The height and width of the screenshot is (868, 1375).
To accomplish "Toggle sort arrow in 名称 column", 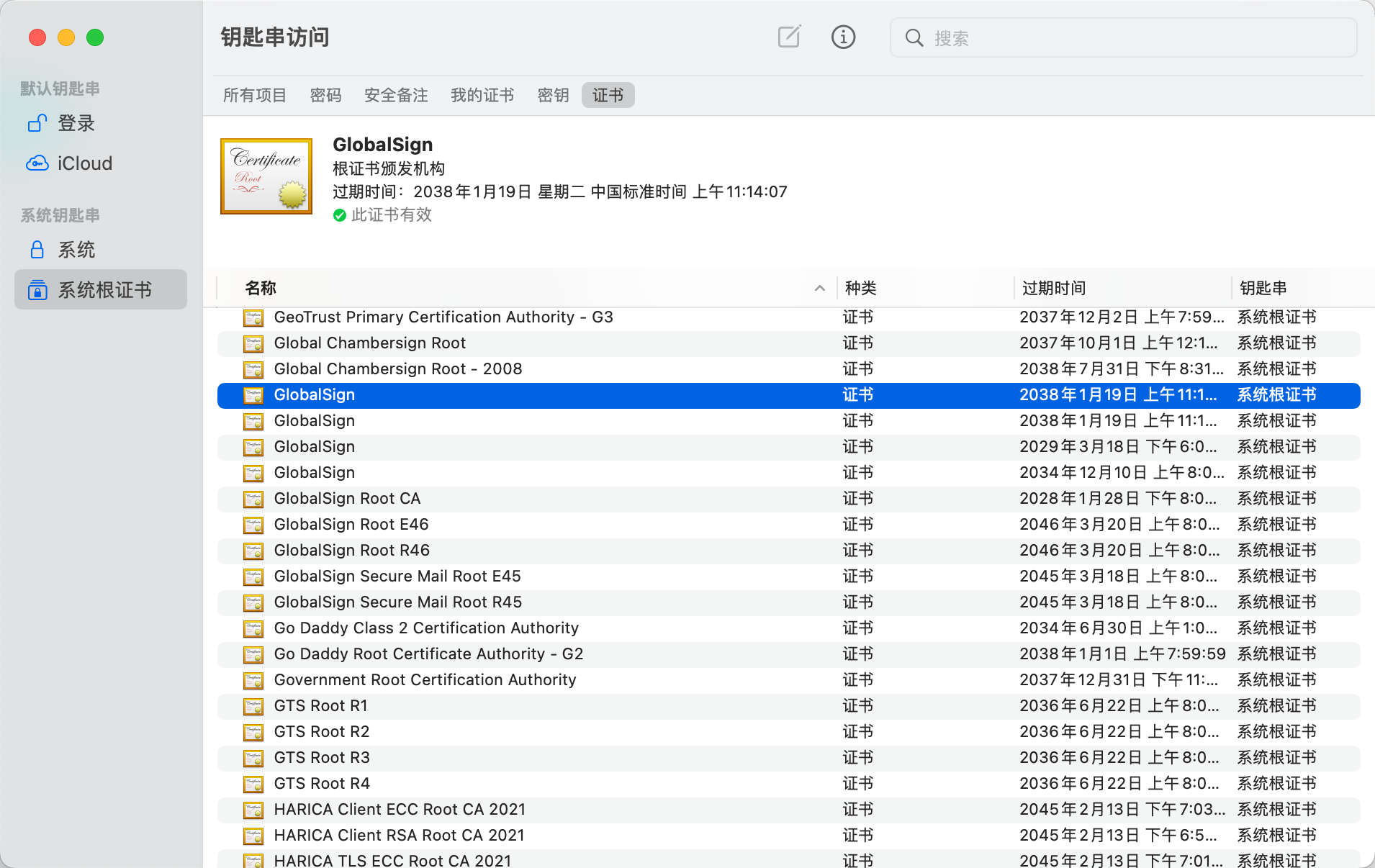I will (819, 288).
